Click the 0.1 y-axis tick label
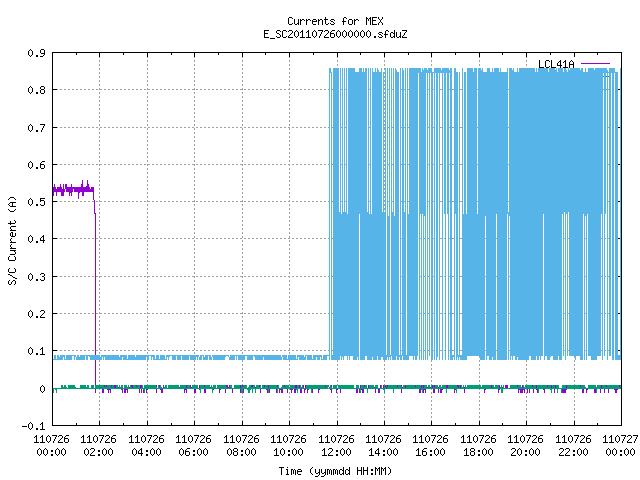640x480 pixels. point(36,351)
